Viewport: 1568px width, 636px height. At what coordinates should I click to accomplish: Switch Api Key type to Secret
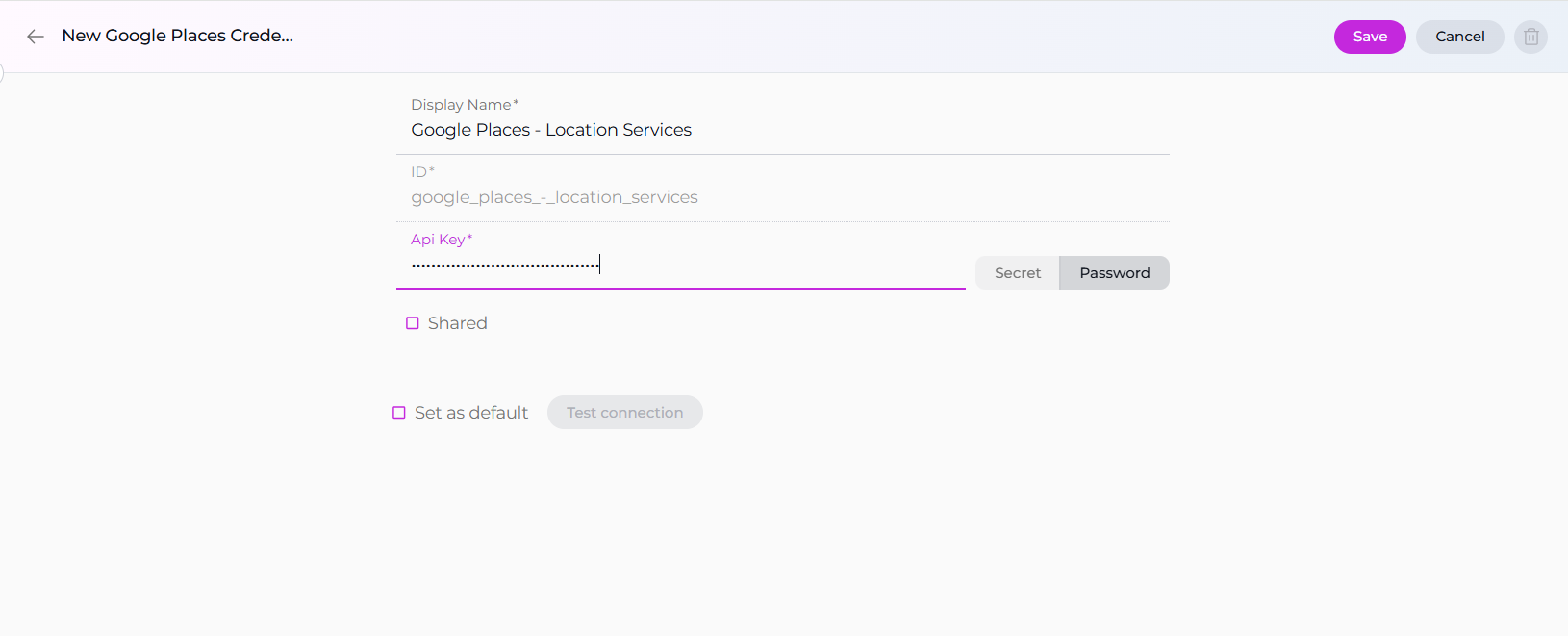tap(1017, 273)
